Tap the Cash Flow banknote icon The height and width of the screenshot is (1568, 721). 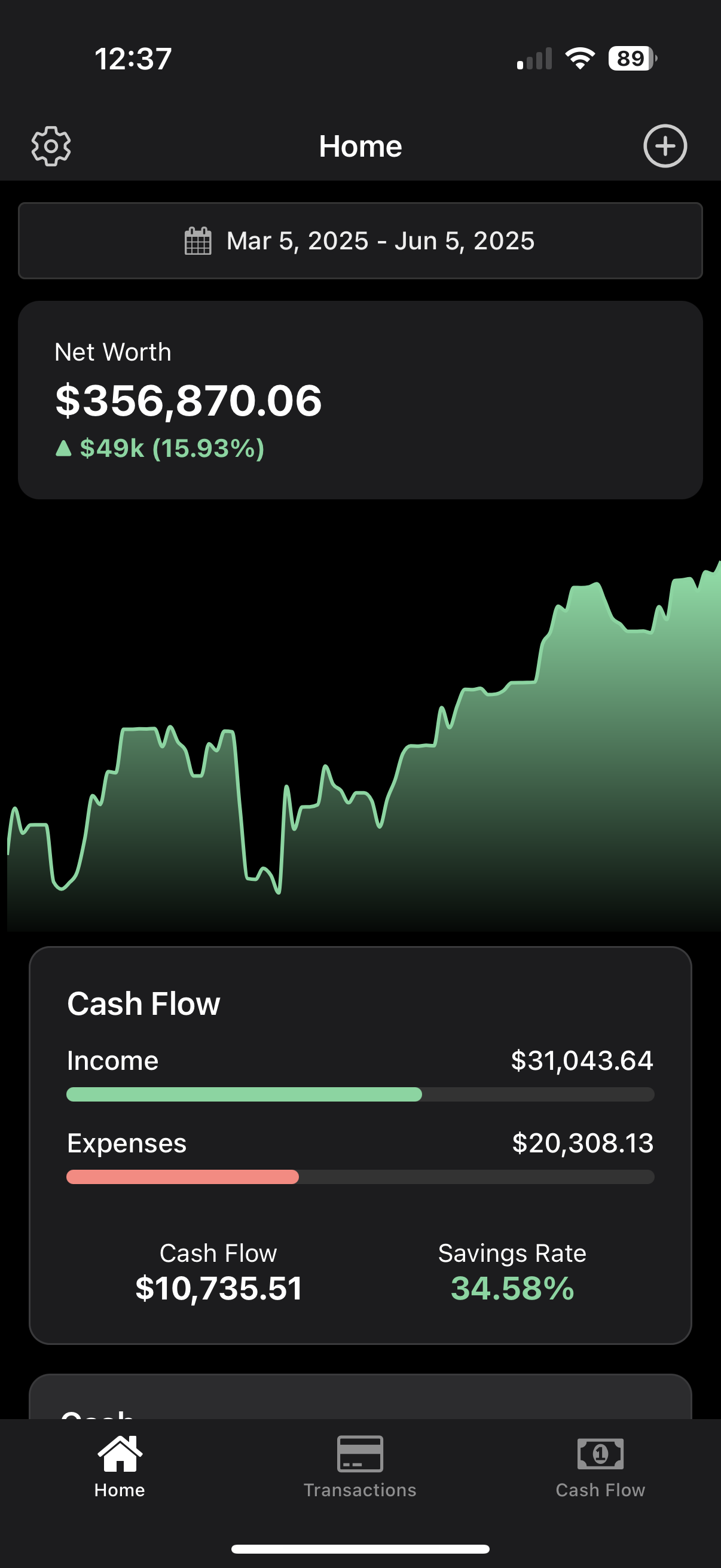click(600, 1454)
